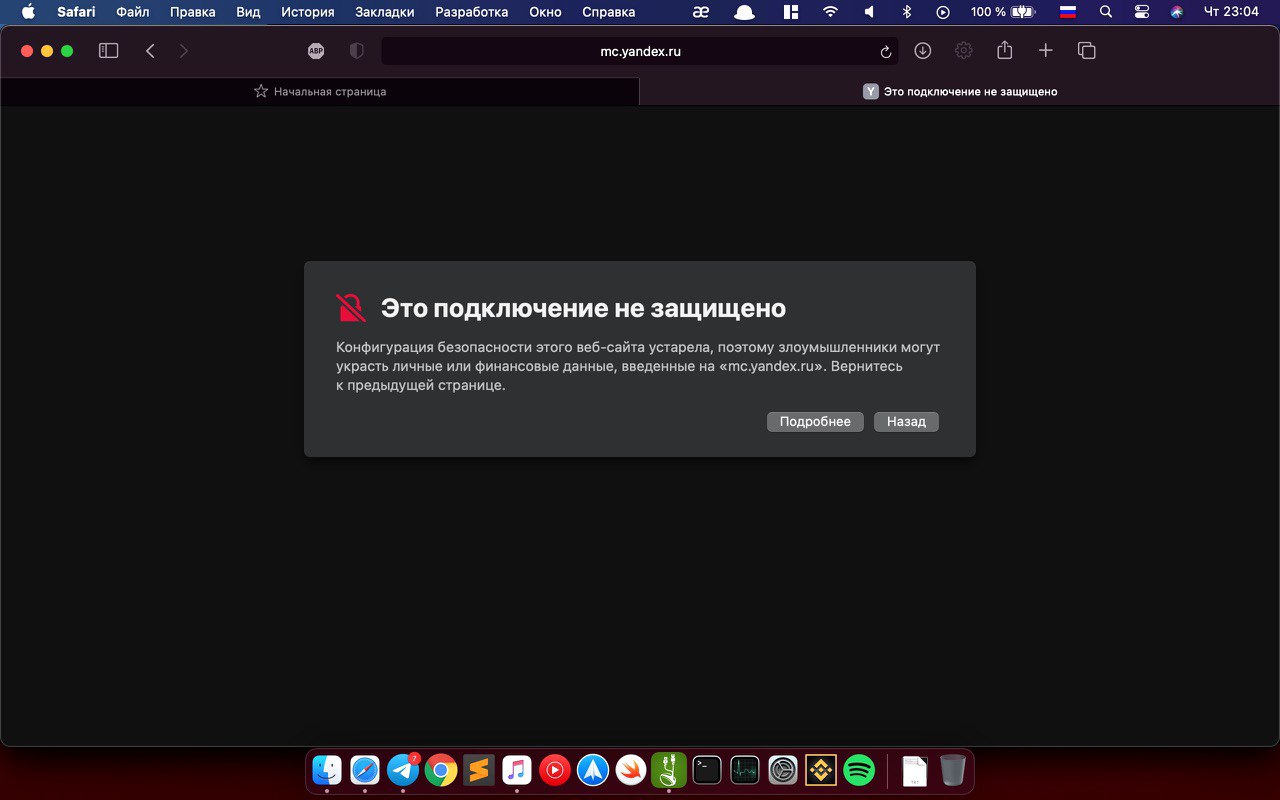1280x800 pixels.
Task: Go back with the toolbar back arrow
Action: click(150, 51)
